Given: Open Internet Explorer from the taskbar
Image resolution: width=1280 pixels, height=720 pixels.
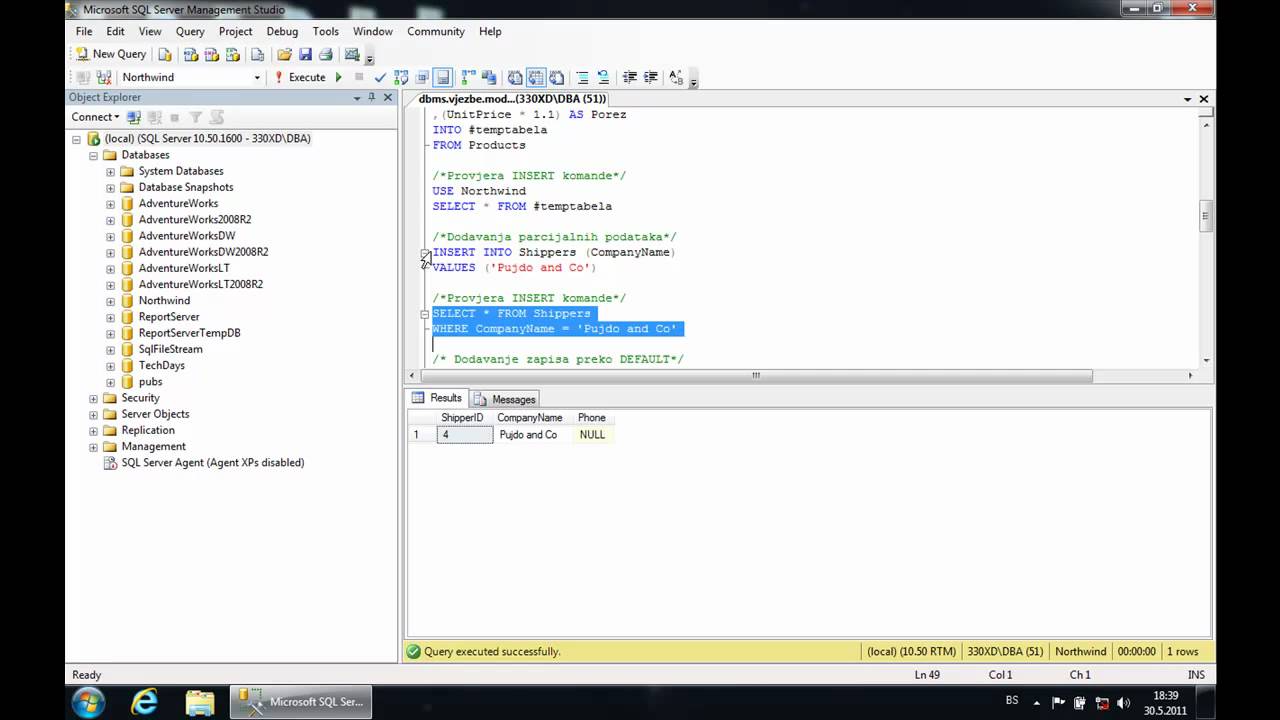Looking at the screenshot, I should (x=145, y=702).
